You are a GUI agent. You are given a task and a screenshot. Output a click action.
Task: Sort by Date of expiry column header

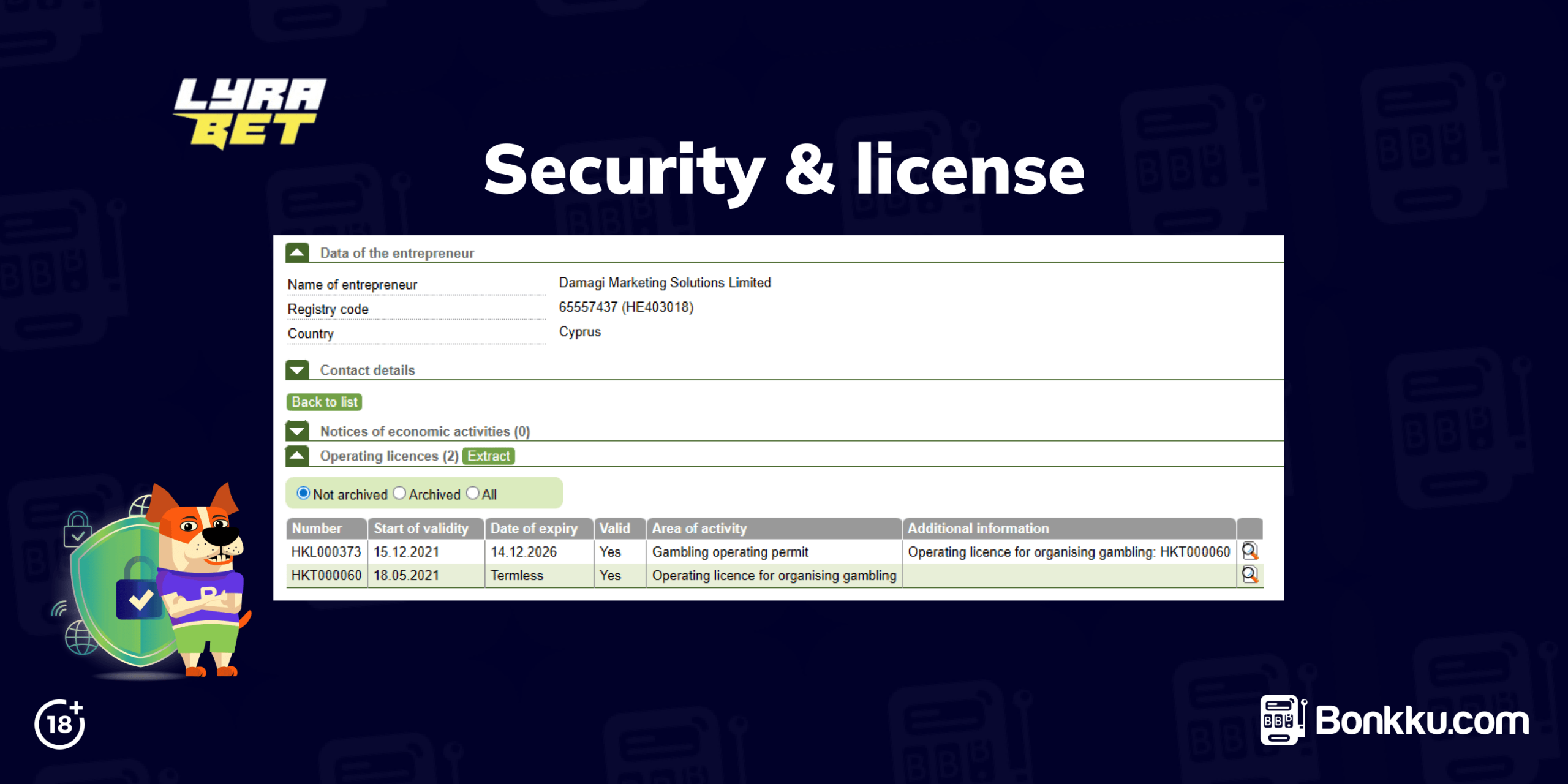click(x=539, y=528)
